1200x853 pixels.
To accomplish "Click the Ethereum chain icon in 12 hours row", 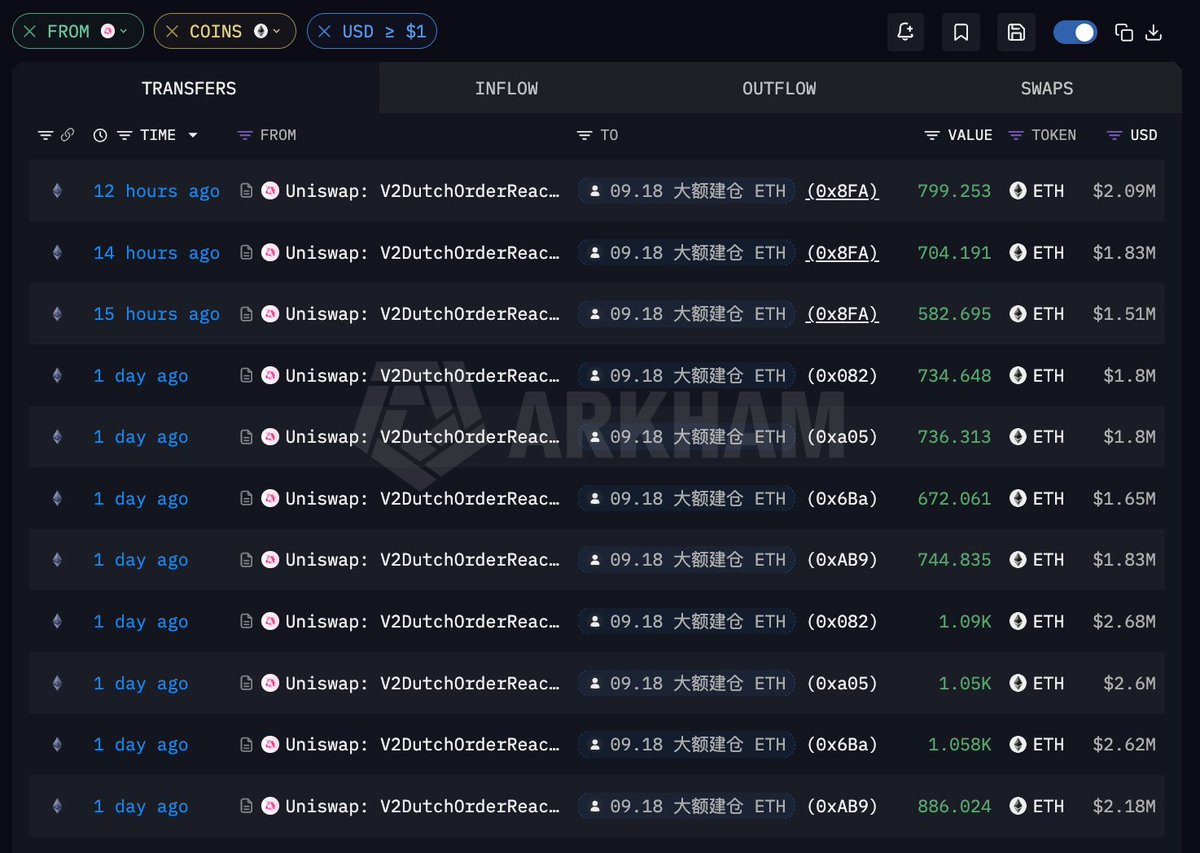I will (57, 191).
